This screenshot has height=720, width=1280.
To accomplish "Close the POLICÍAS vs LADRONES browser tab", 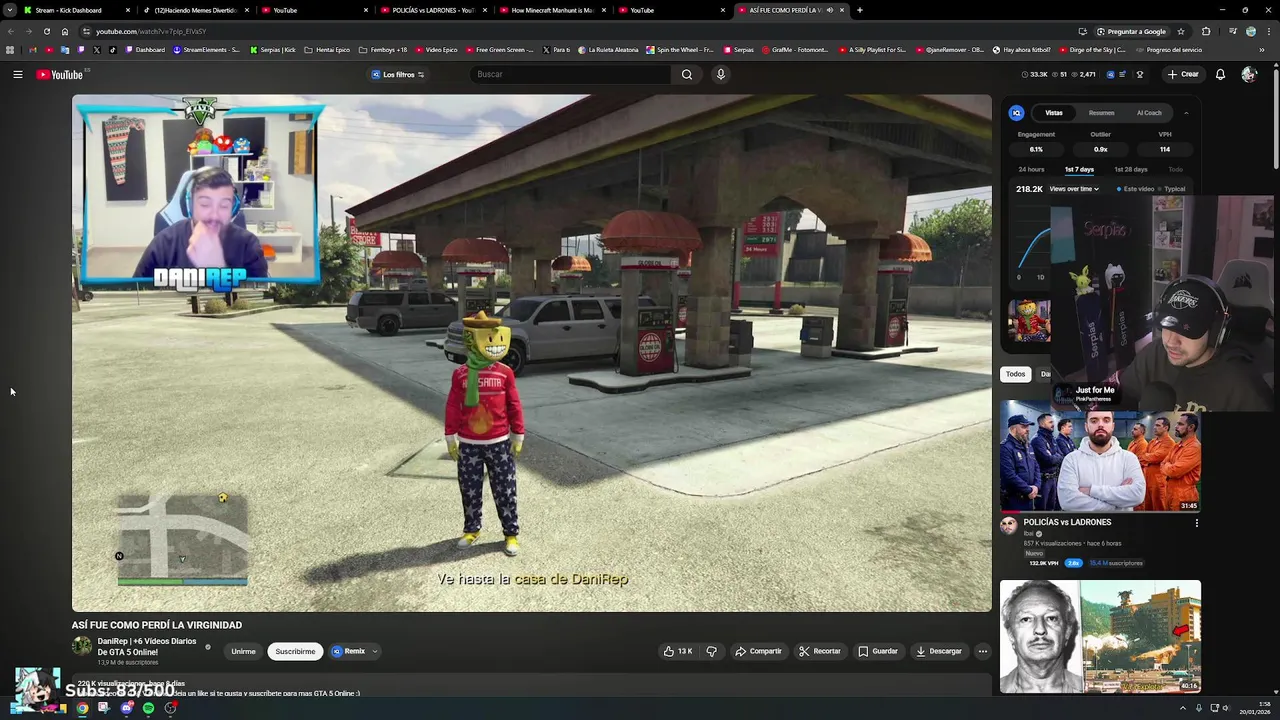I will [484, 10].
